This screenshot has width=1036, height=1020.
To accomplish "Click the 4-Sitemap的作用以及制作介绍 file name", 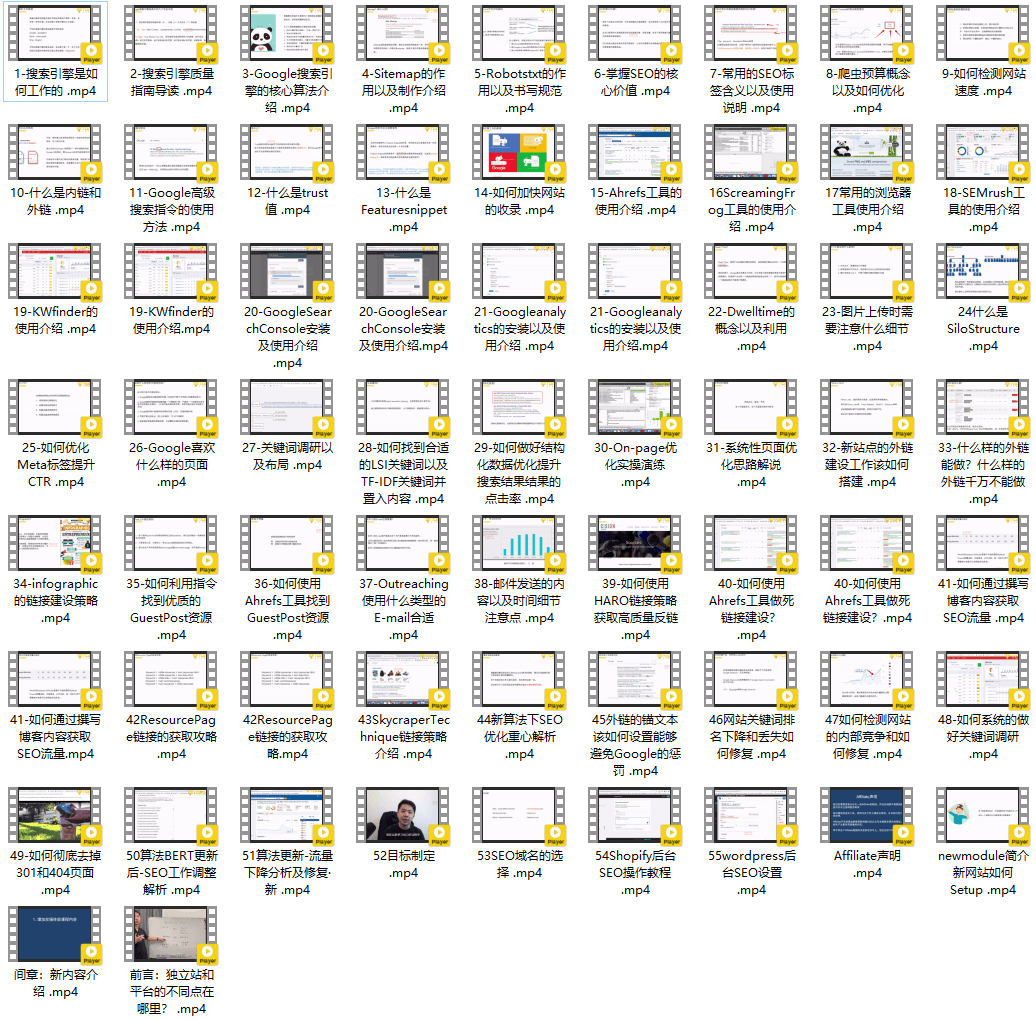I will (x=403, y=91).
